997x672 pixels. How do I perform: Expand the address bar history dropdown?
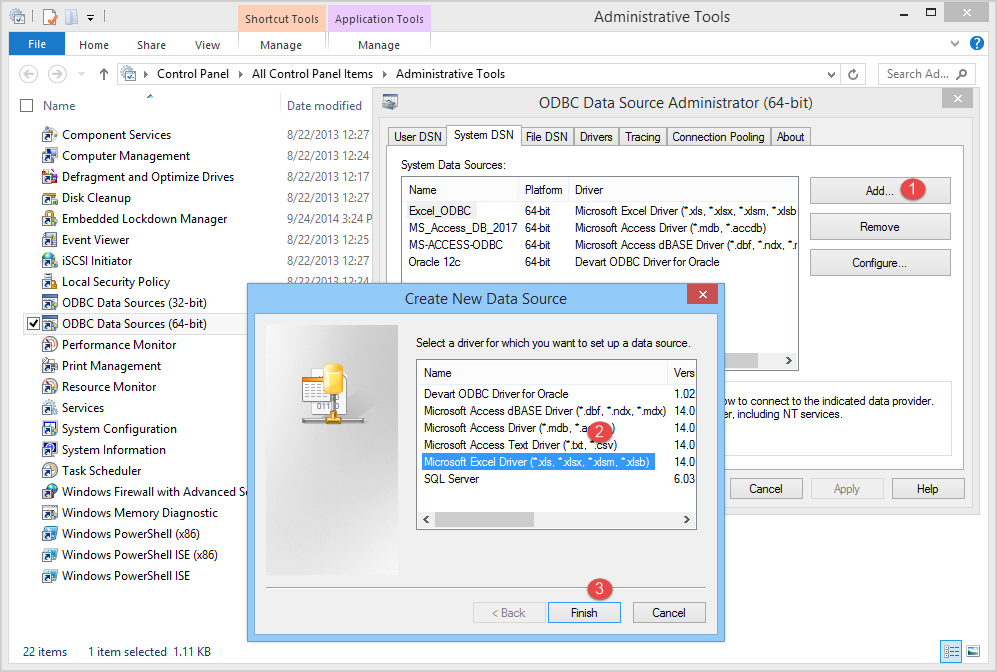click(x=831, y=74)
